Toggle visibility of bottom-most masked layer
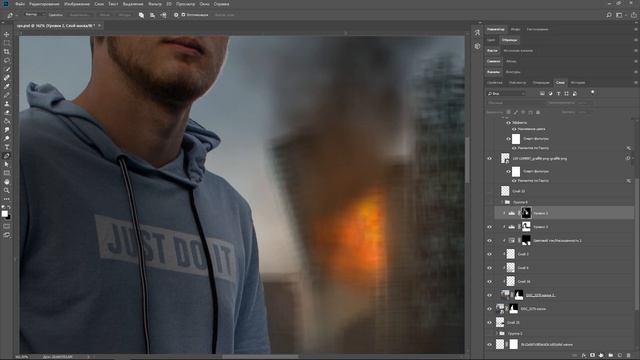 (489, 344)
